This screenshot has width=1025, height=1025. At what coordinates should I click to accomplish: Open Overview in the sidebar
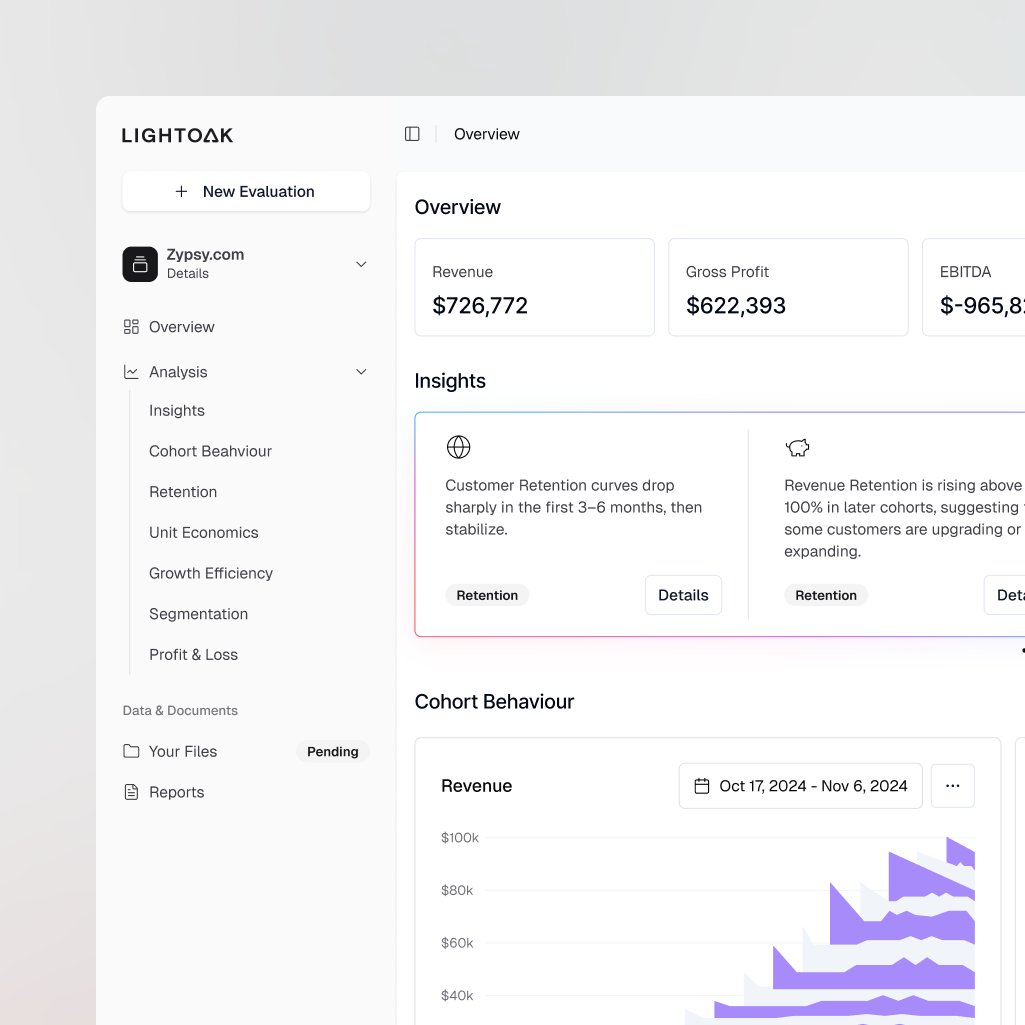[x=181, y=327]
